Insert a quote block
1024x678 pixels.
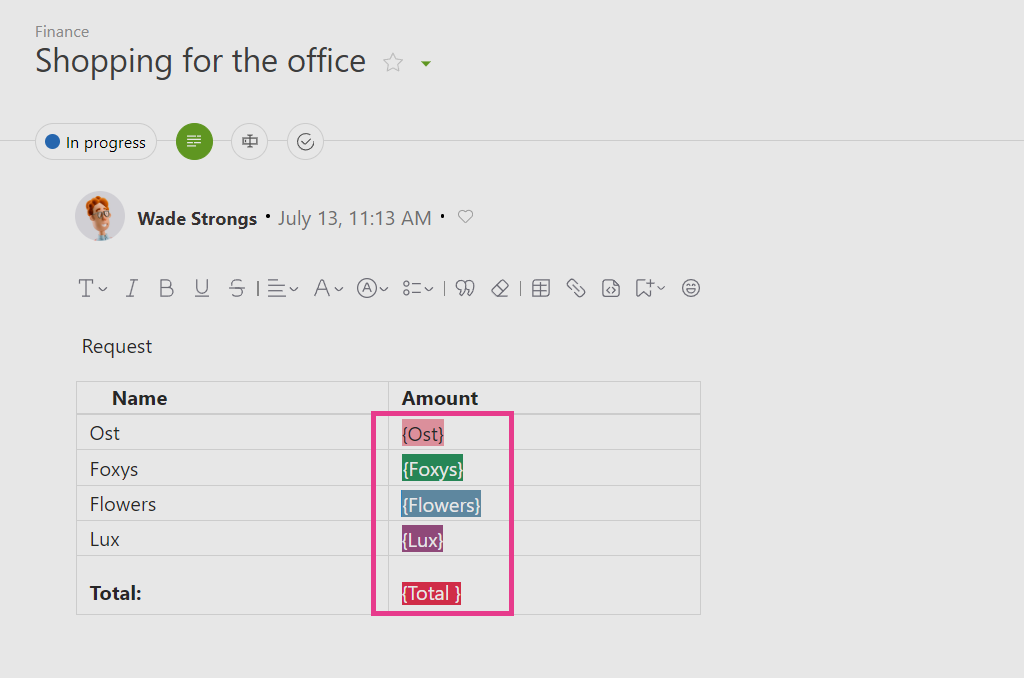[465, 288]
